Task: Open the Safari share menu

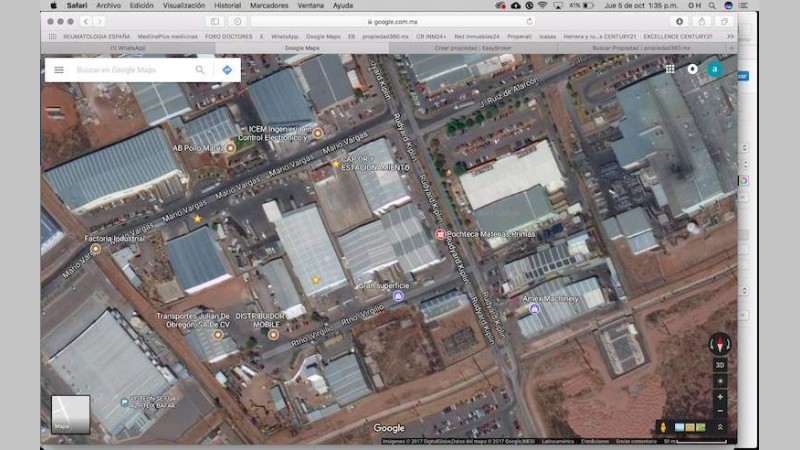Action: point(702,21)
